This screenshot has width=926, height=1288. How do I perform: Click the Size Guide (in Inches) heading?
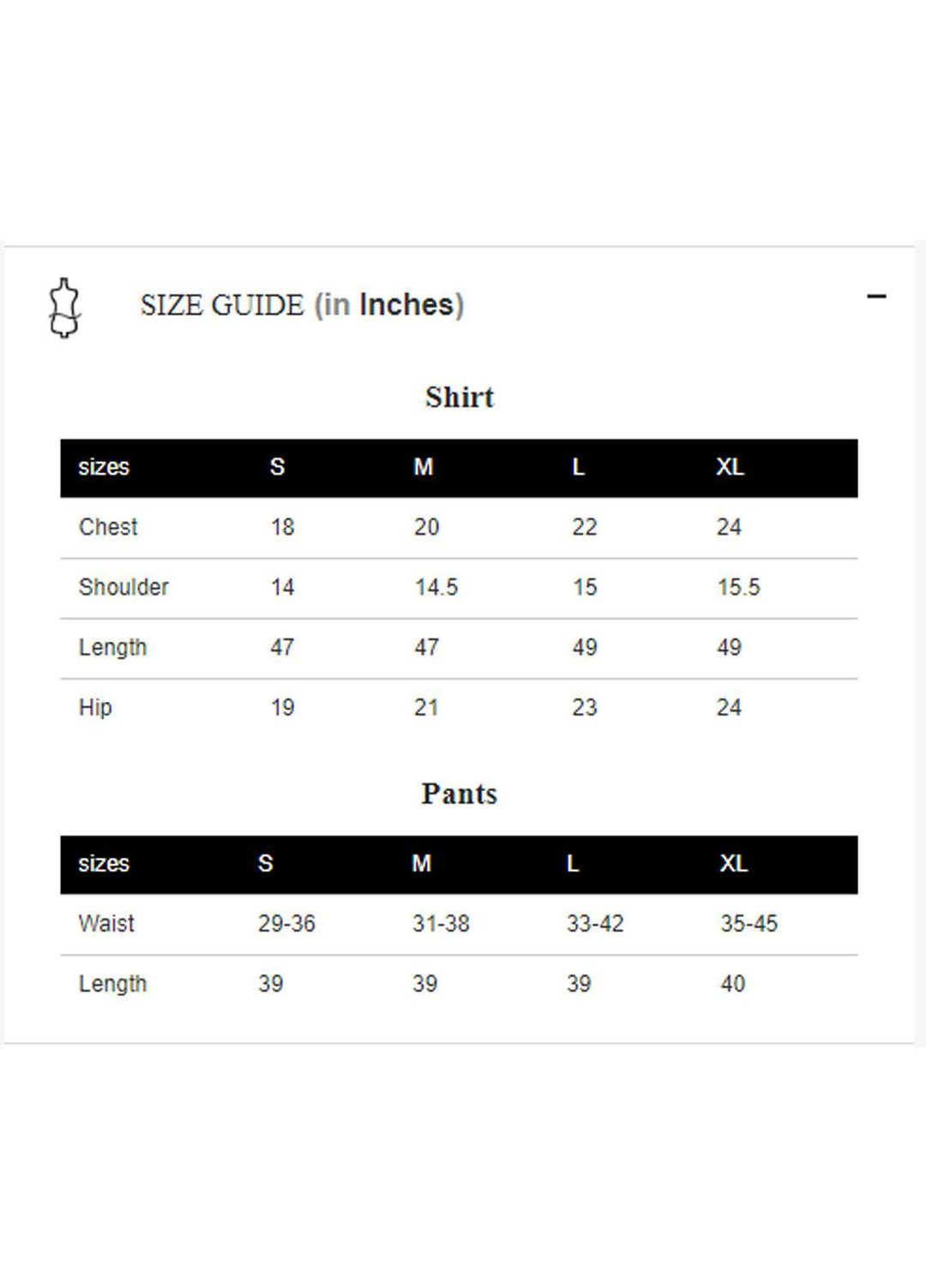click(302, 305)
